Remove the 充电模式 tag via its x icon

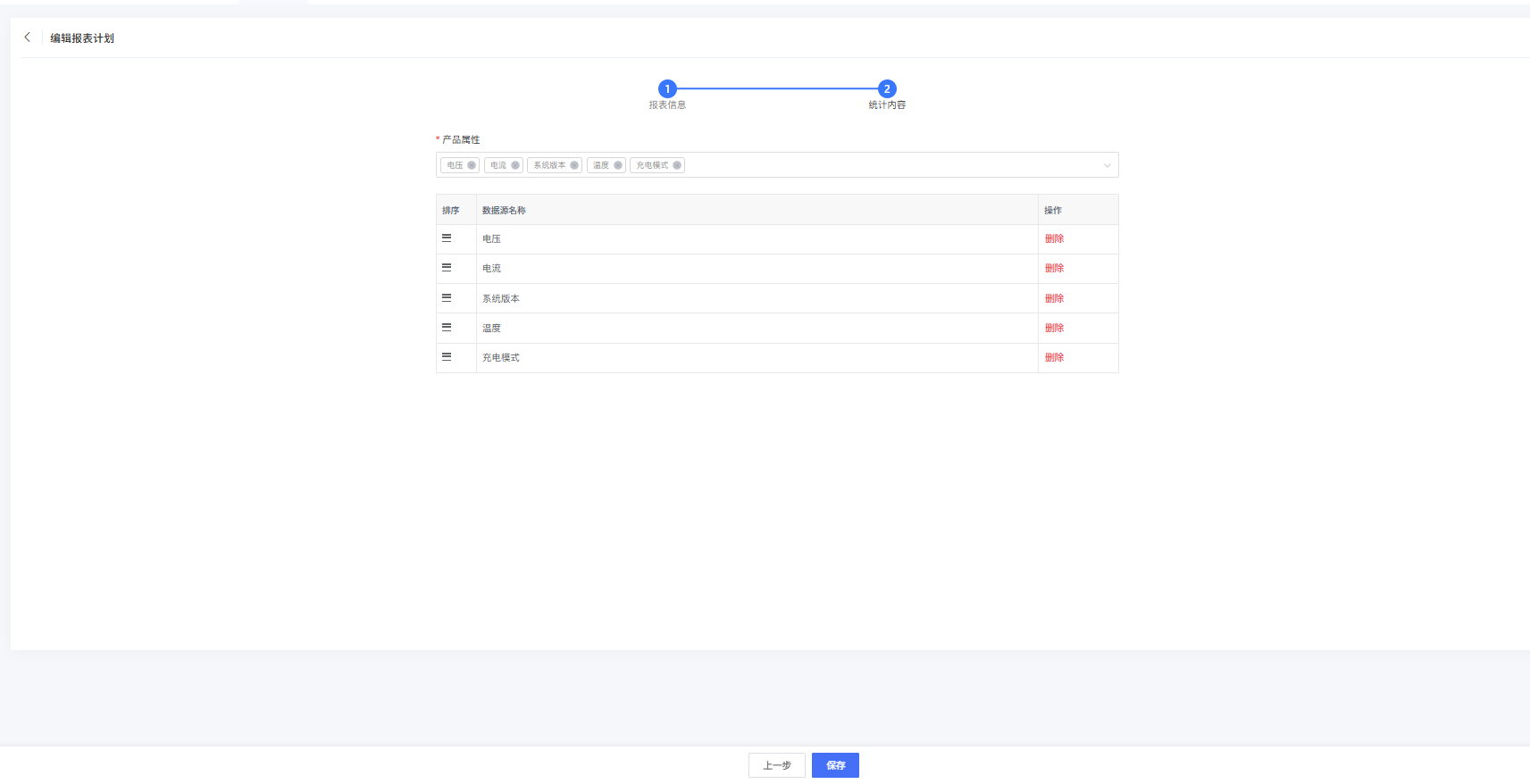tap(677, 165)
